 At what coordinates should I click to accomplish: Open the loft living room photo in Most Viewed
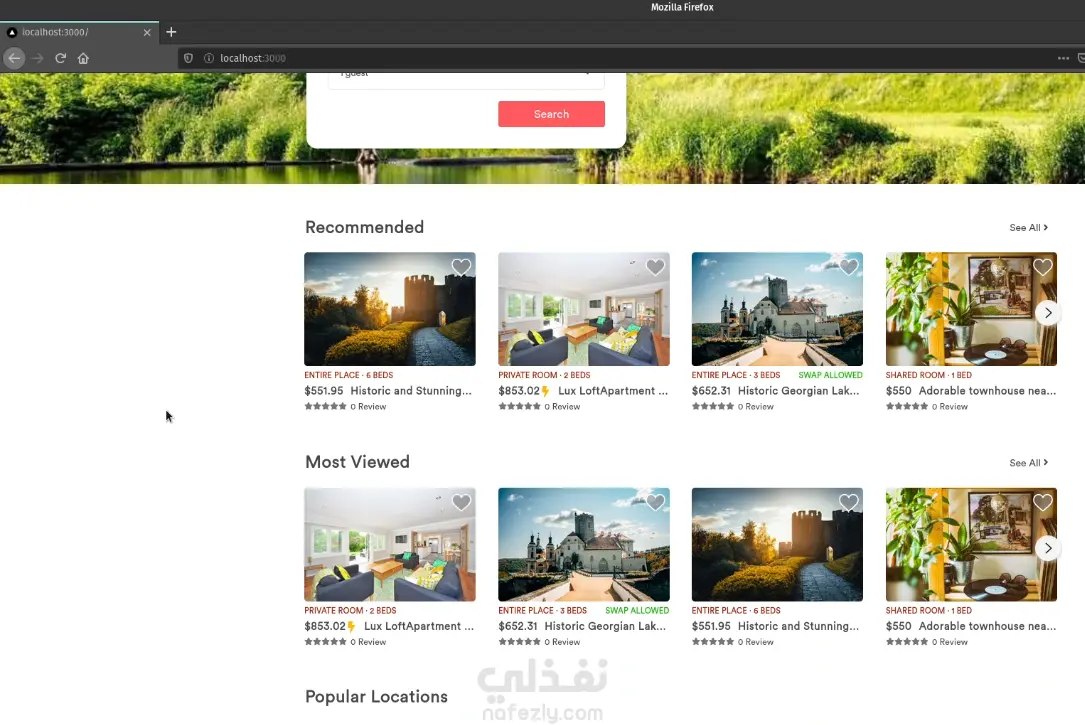coord(390,544)
